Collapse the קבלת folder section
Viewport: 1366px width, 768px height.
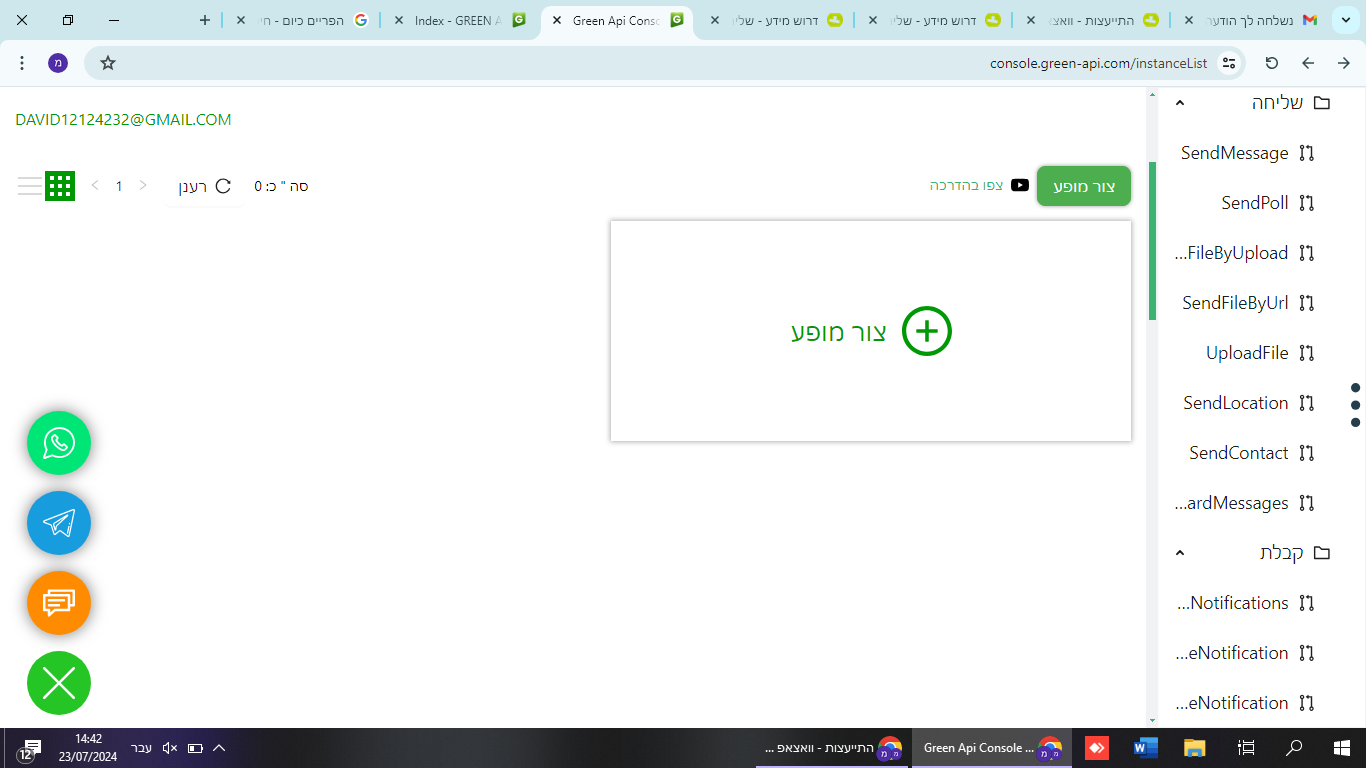tap(1180, 553)
